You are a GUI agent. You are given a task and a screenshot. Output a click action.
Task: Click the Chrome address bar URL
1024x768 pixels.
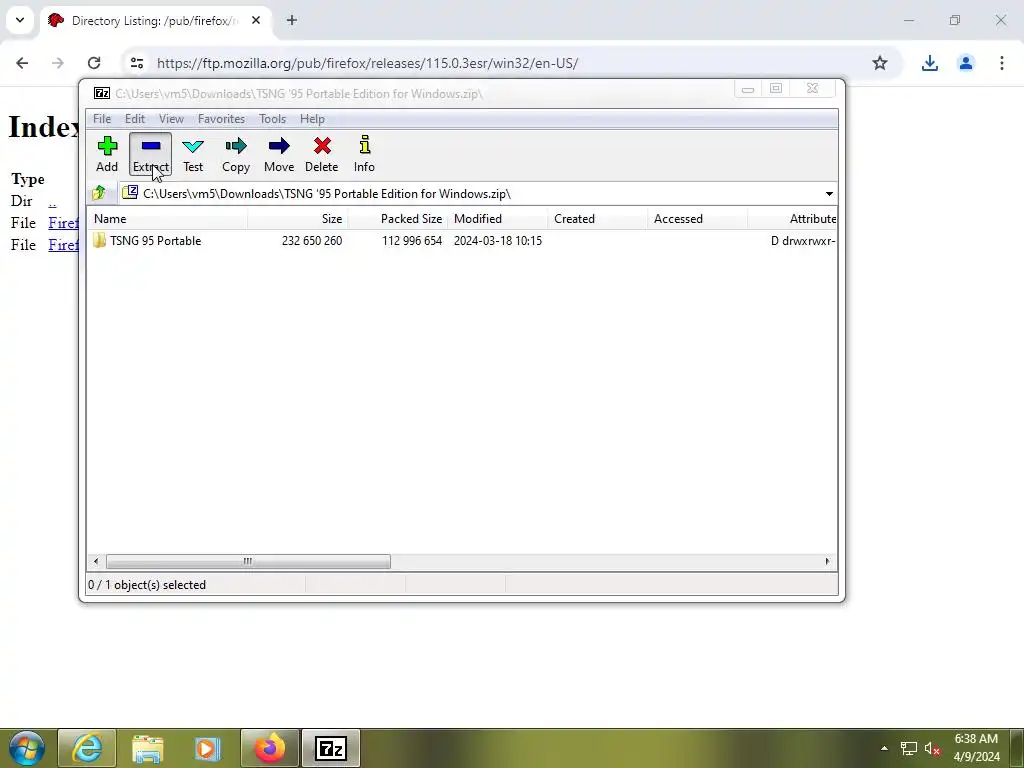click(x=367, y=63)
